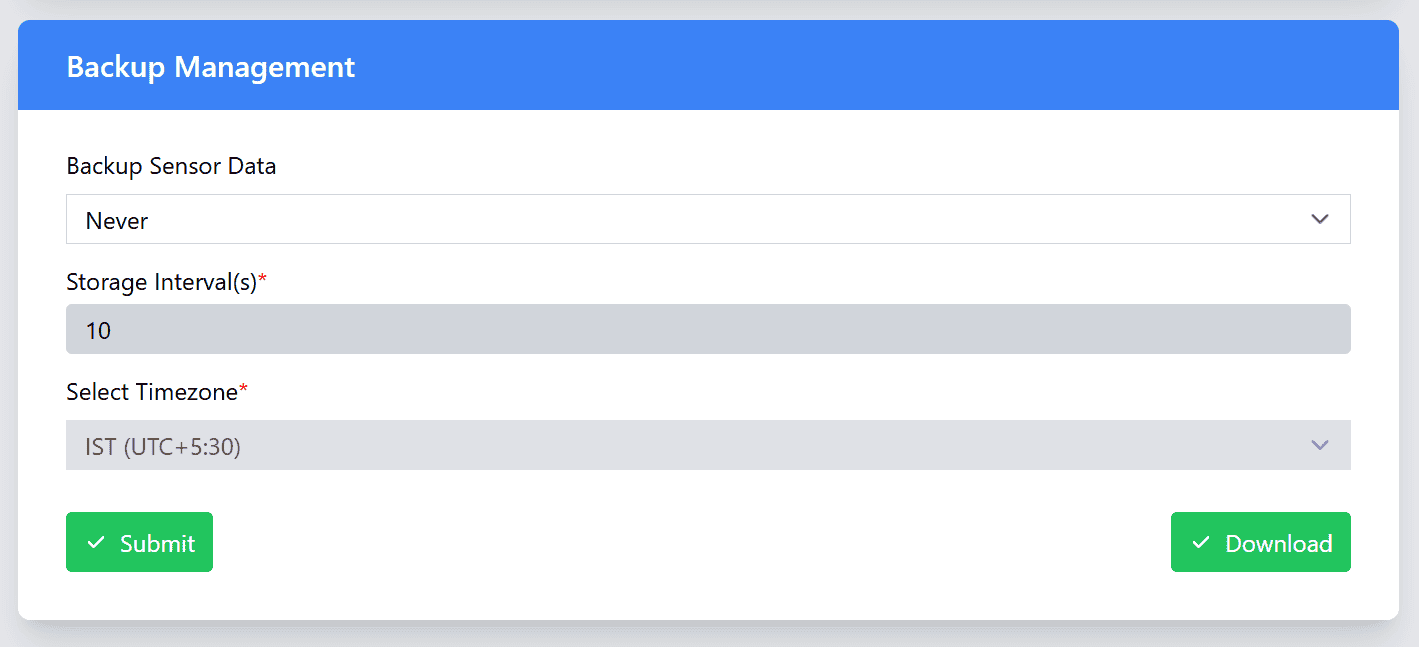Click the "Storage Interval(s)" label
1419x647 pixels.
click(161, 282)
